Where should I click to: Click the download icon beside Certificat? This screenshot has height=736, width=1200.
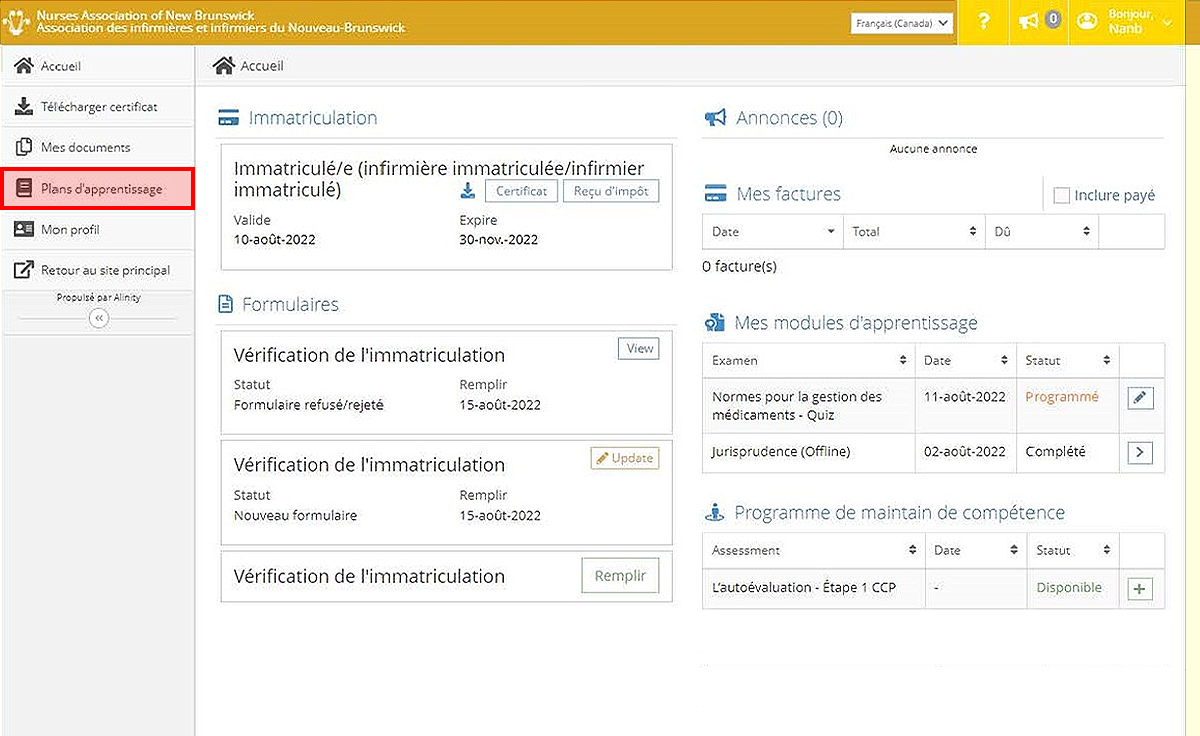(x=467, y=191)
